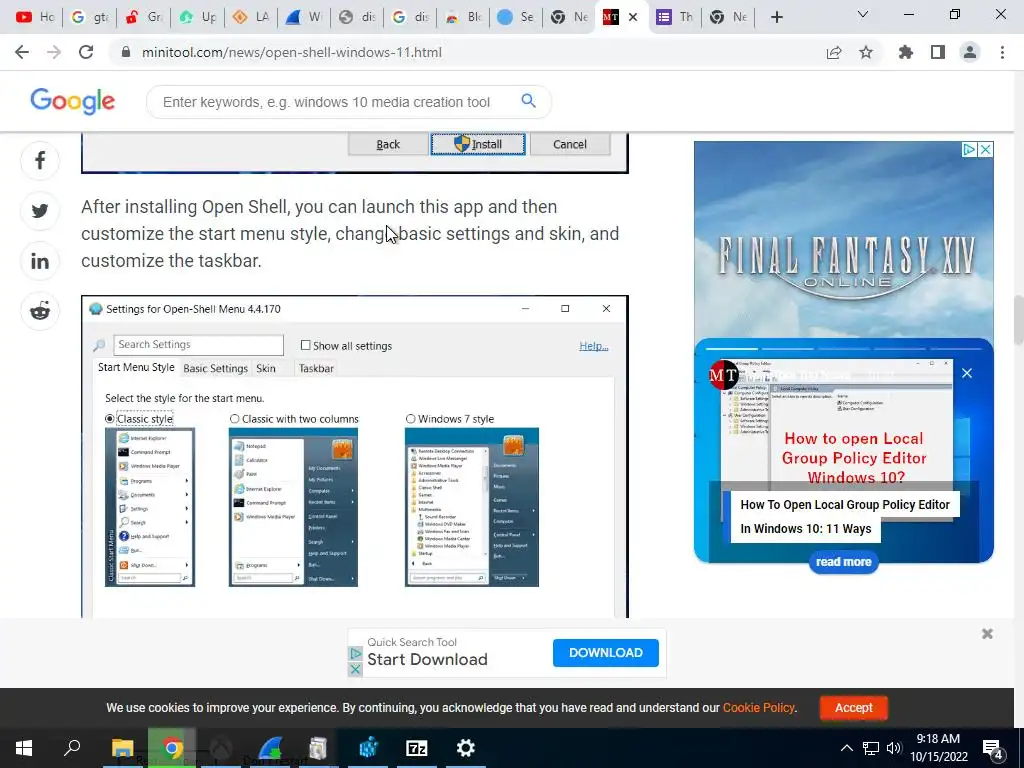
Task: Dismiss the bottom Quick Search Tool ad banner
Action: click(987, 633)
